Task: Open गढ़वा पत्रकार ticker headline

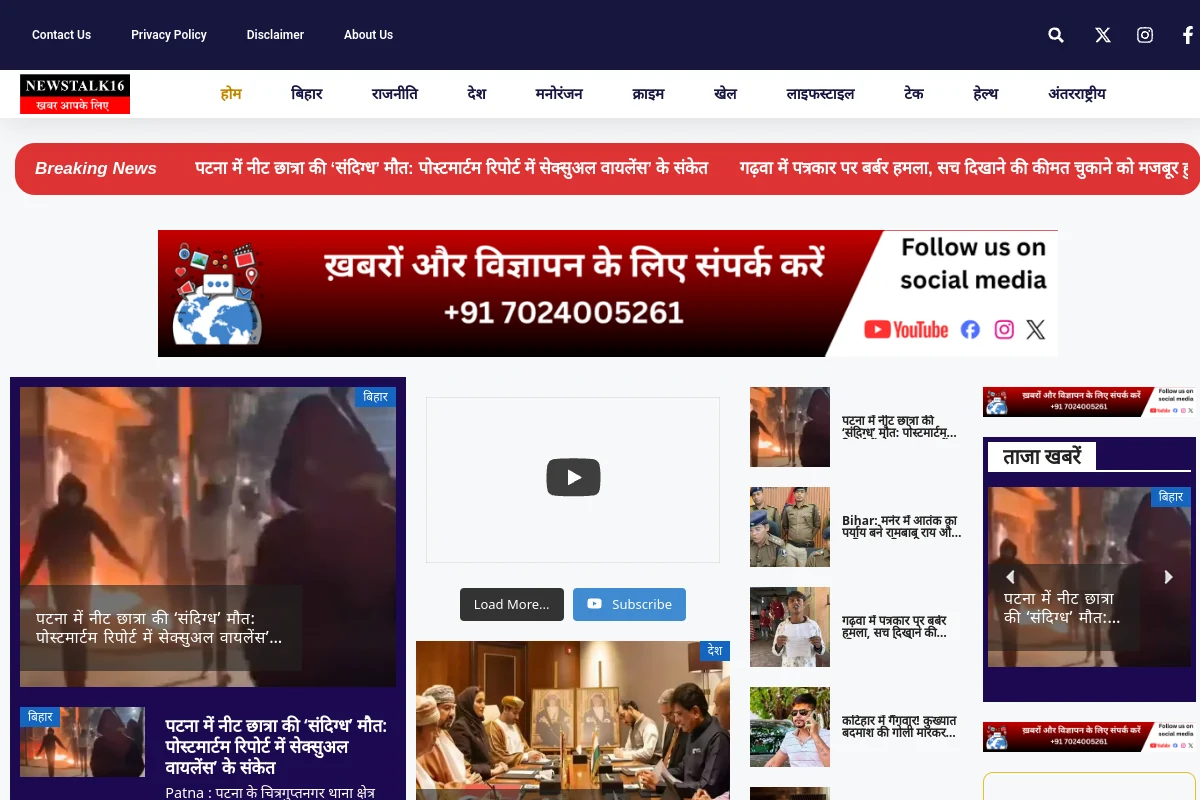Action: coord(963,168)
